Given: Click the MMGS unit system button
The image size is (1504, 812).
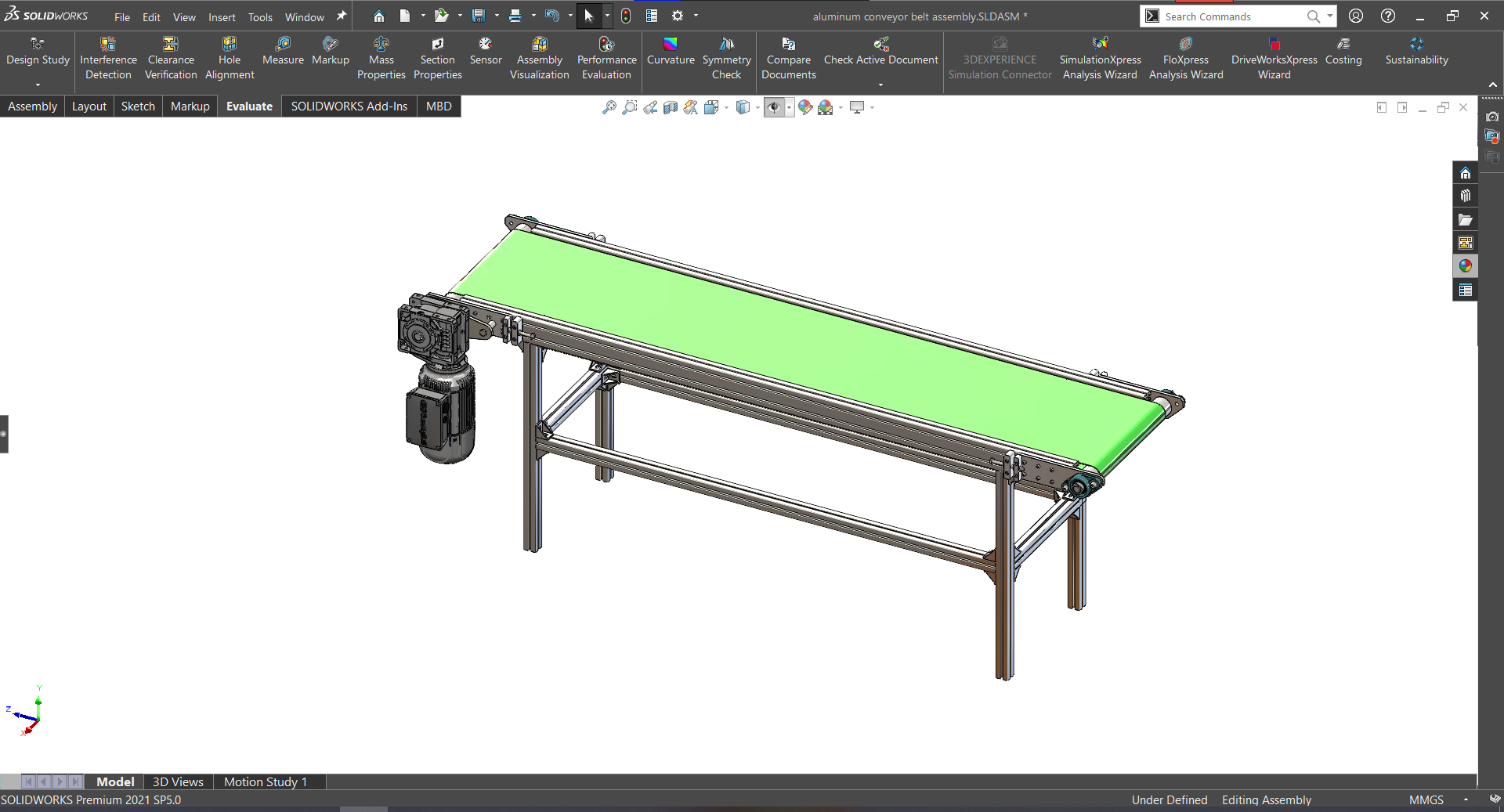Looking at the screenshot, I should tap(1426, 799).
